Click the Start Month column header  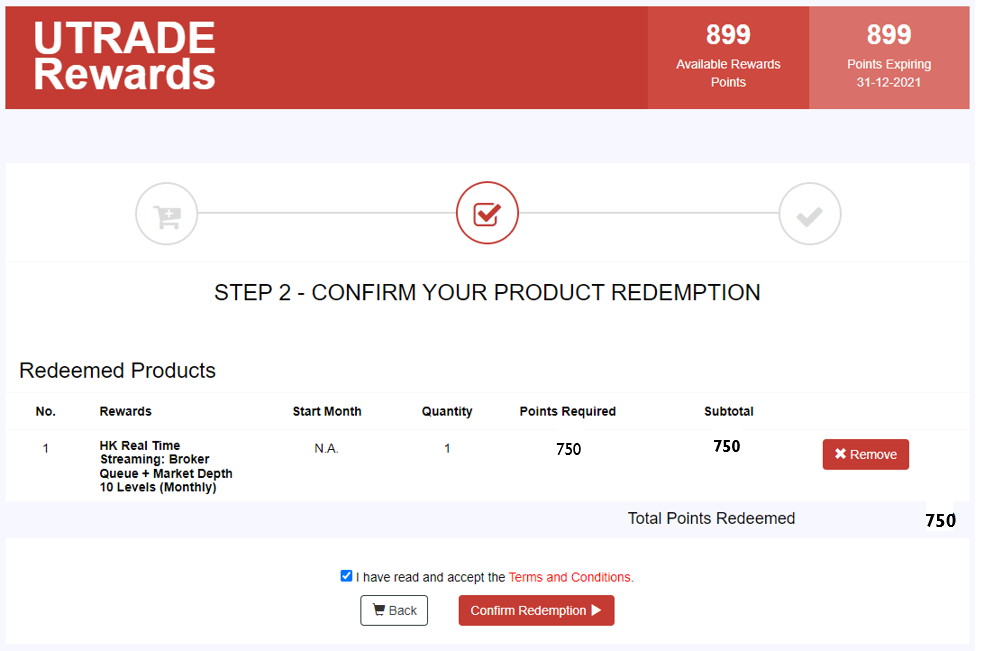point(327,411)
